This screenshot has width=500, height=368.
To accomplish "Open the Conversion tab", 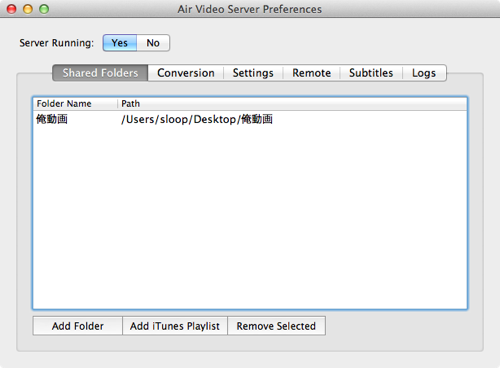I will (x=186, y=73).
